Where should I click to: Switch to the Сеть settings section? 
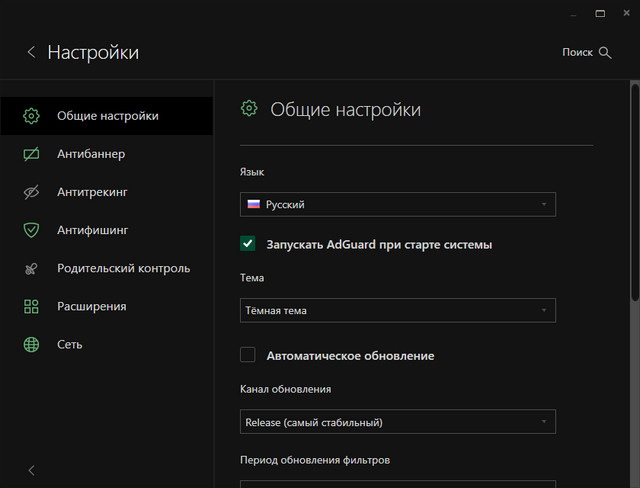70,344
